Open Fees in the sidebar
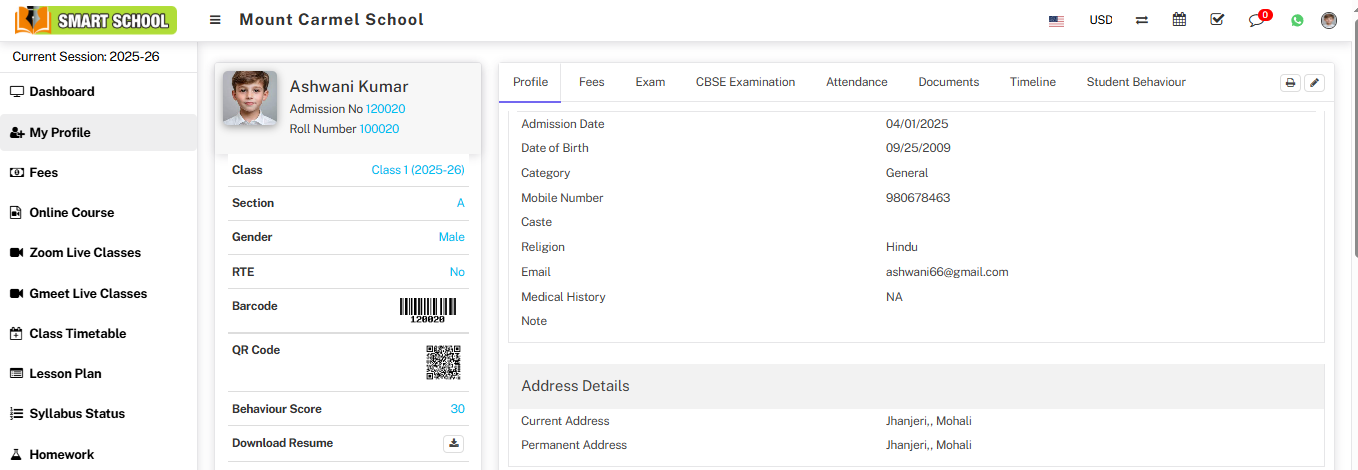 [x=98, y=172]
